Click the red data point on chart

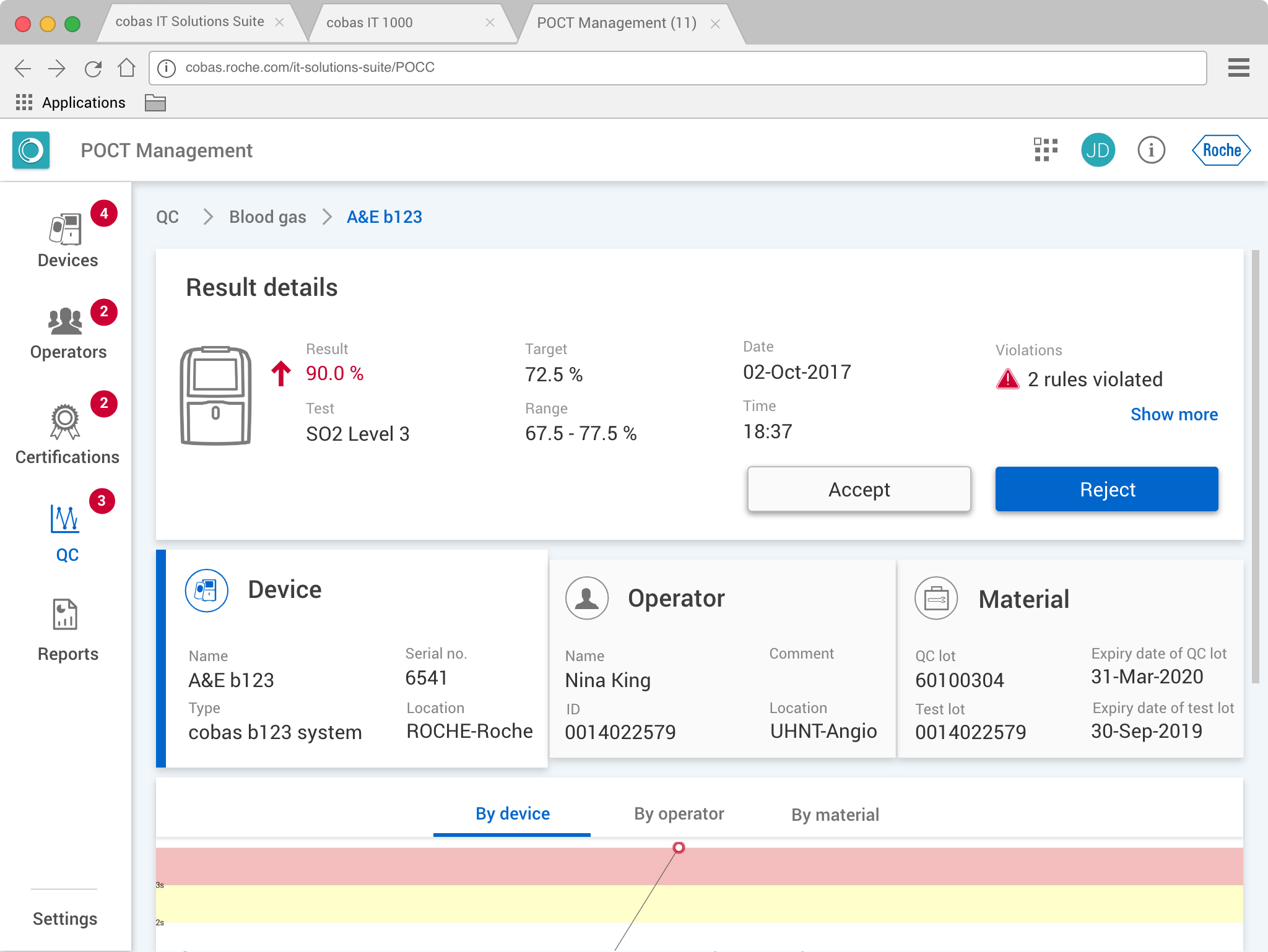coord(679,847)
